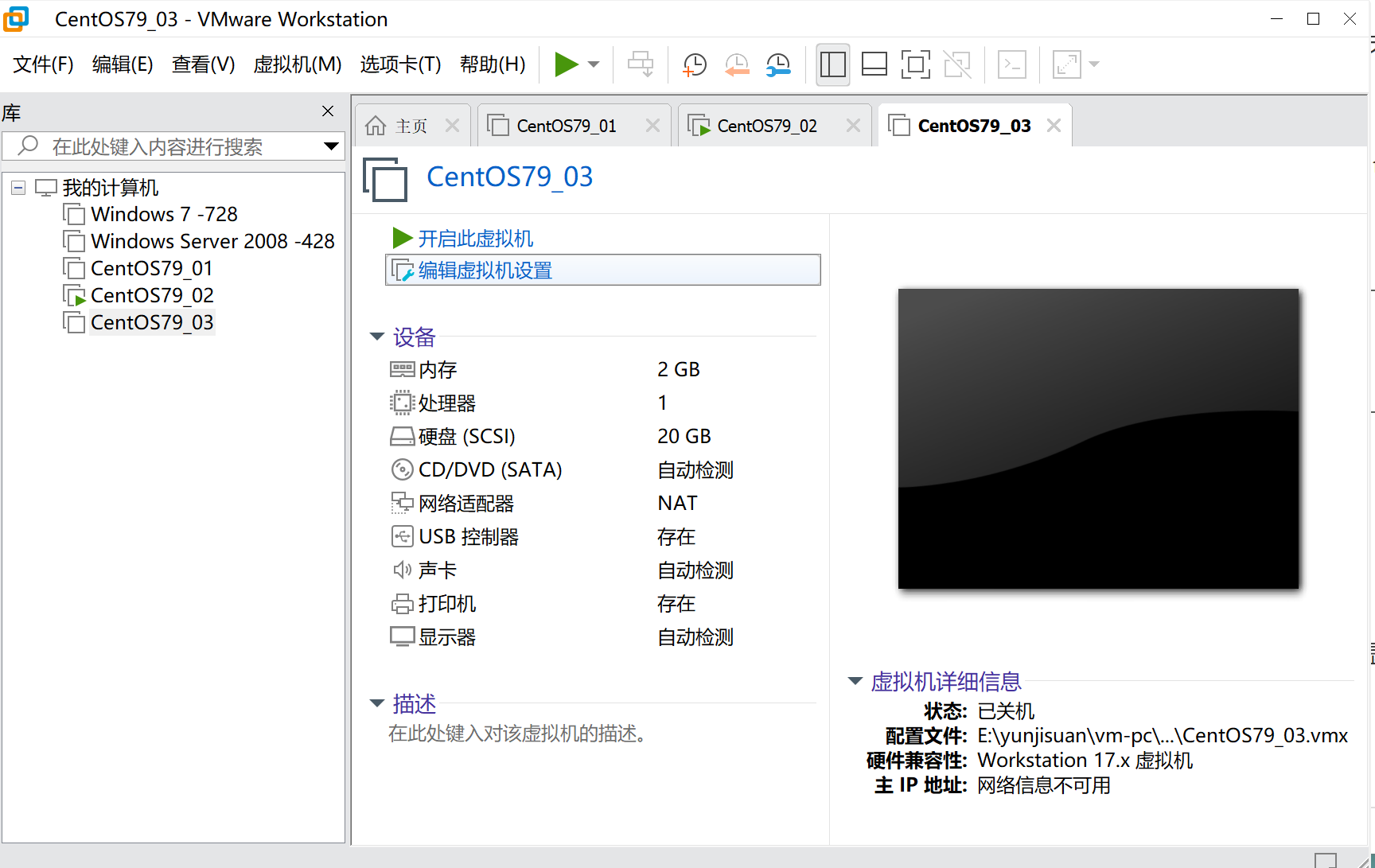Select Windows 7 -728 in library
The width and height of the screenshot is (1375, 868).
(x=164, y=214)
